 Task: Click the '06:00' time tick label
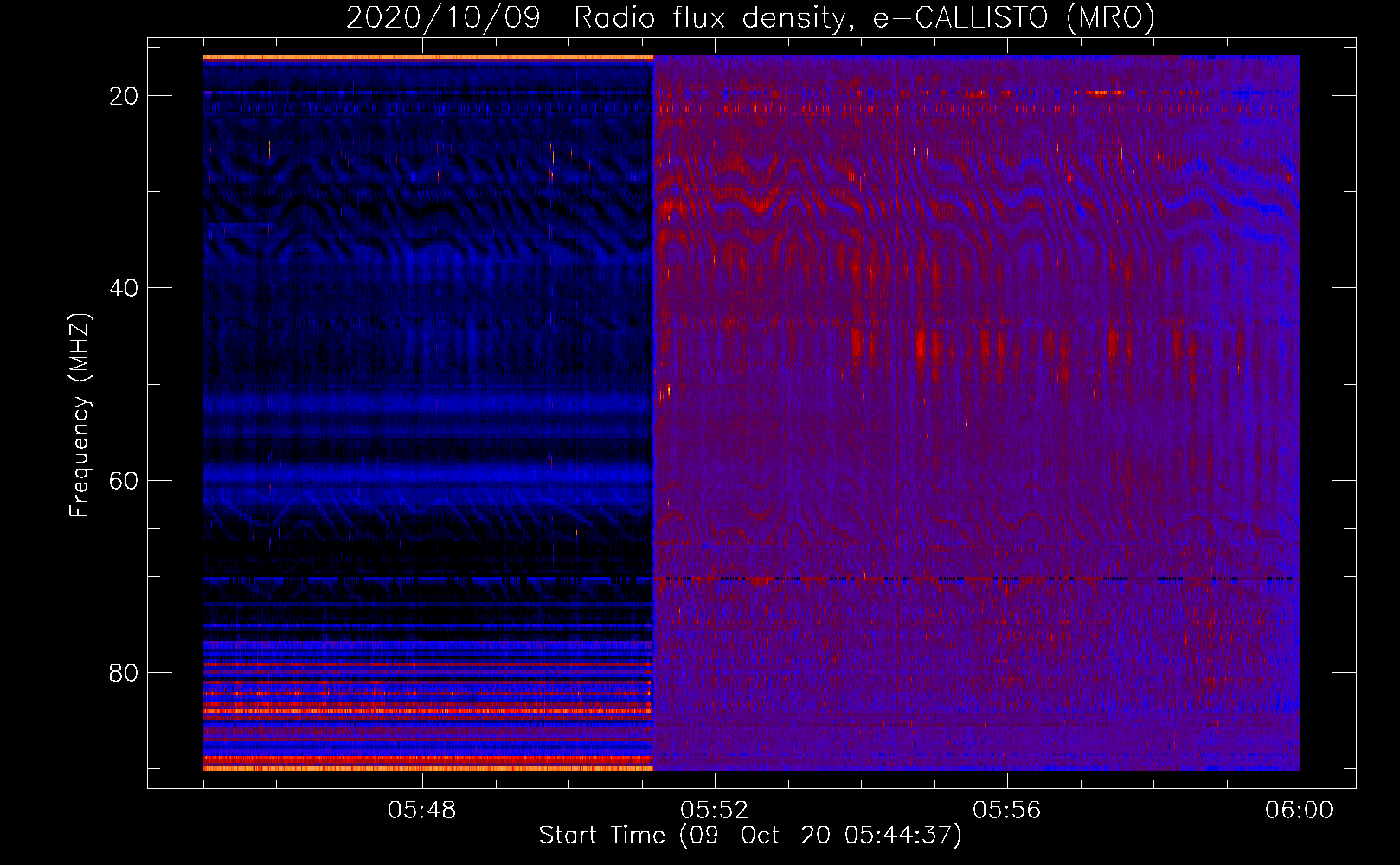[1300, 811]
